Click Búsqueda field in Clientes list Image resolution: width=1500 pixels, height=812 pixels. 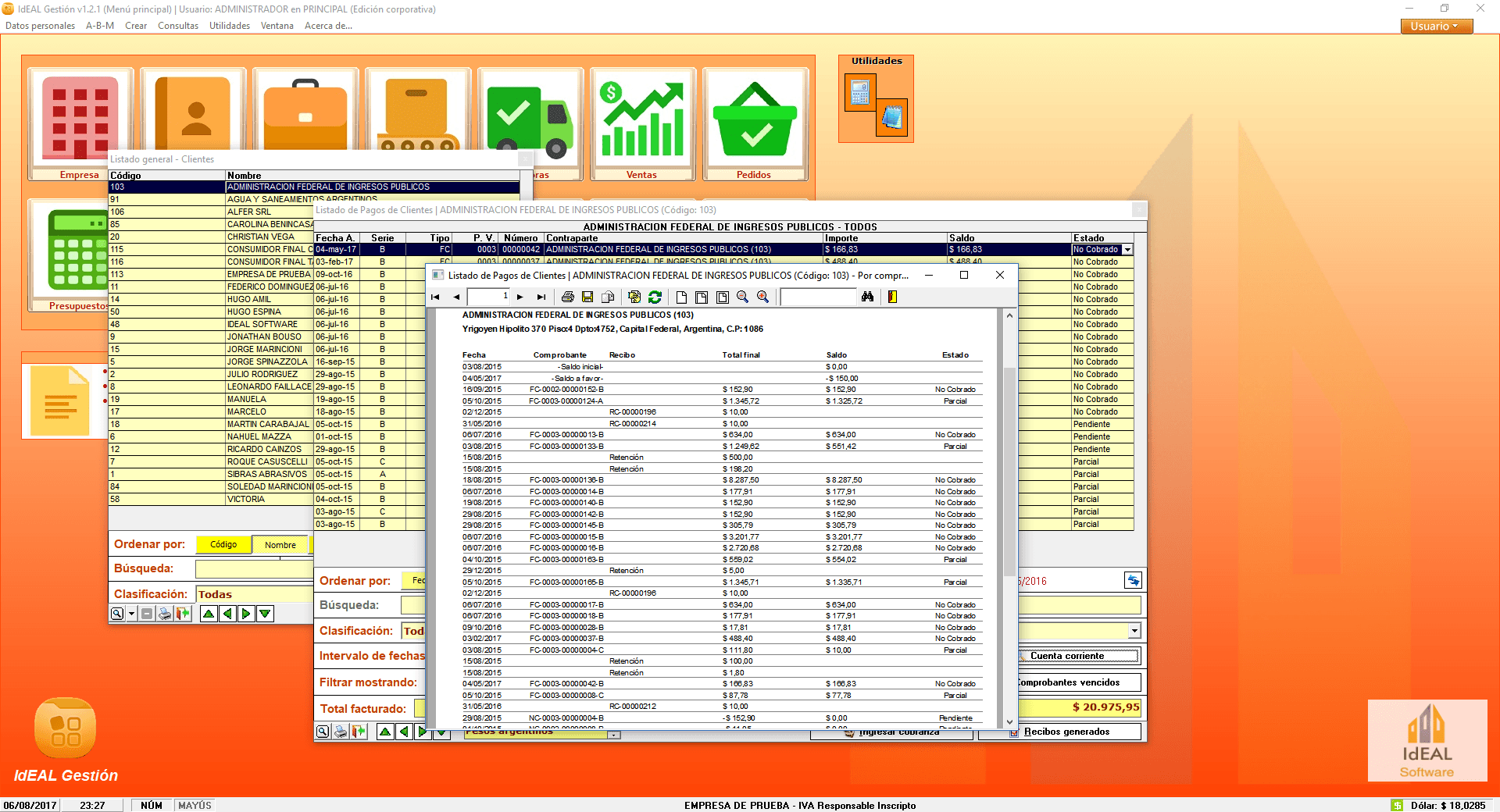[255, 568]
